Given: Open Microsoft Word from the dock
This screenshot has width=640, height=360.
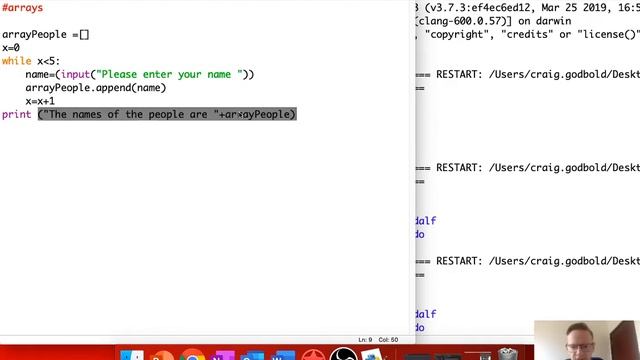Looking at the screenshot, I should [283, 355].
